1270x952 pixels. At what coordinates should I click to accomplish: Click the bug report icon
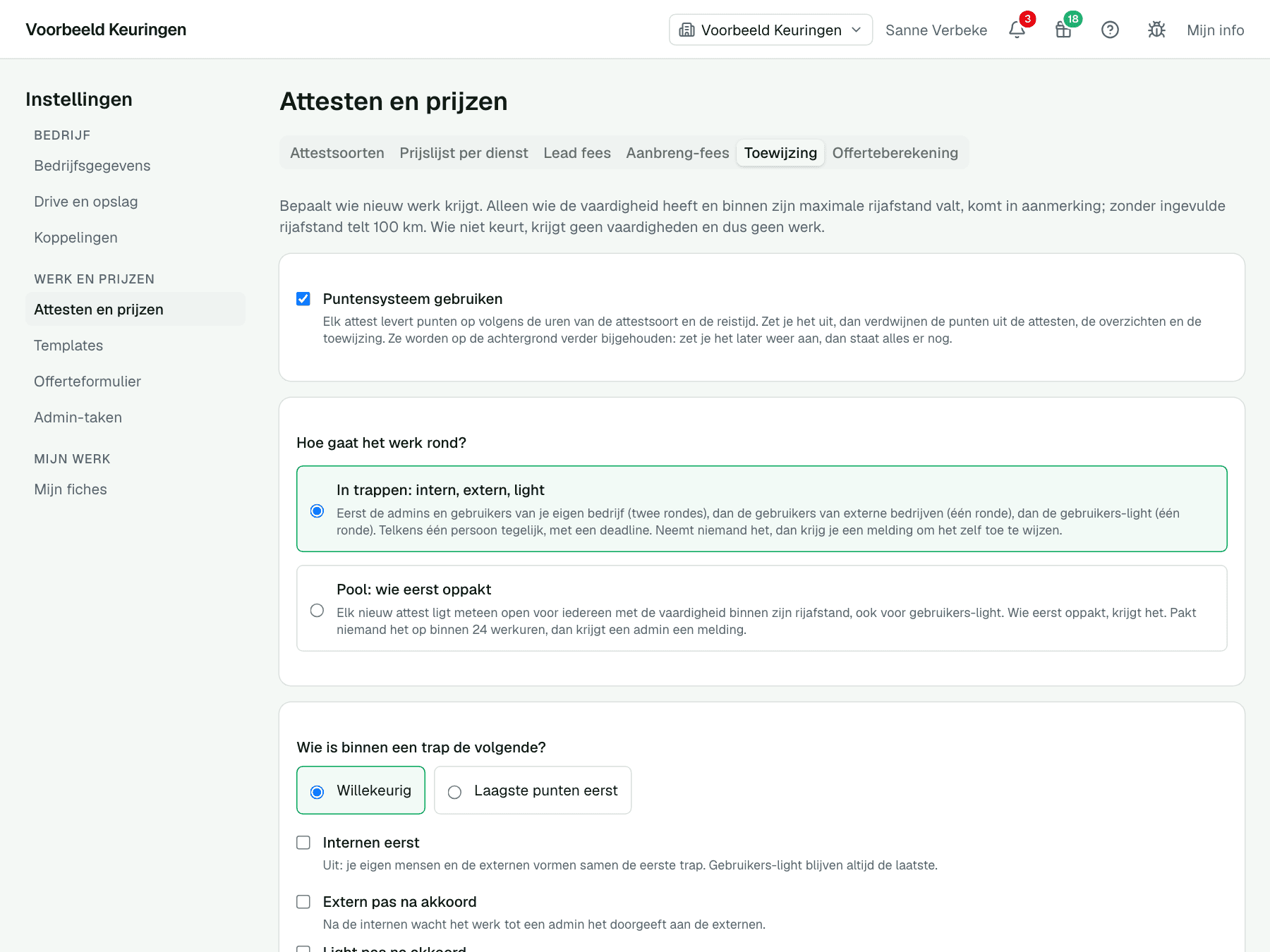click(x=1156, y=30)
